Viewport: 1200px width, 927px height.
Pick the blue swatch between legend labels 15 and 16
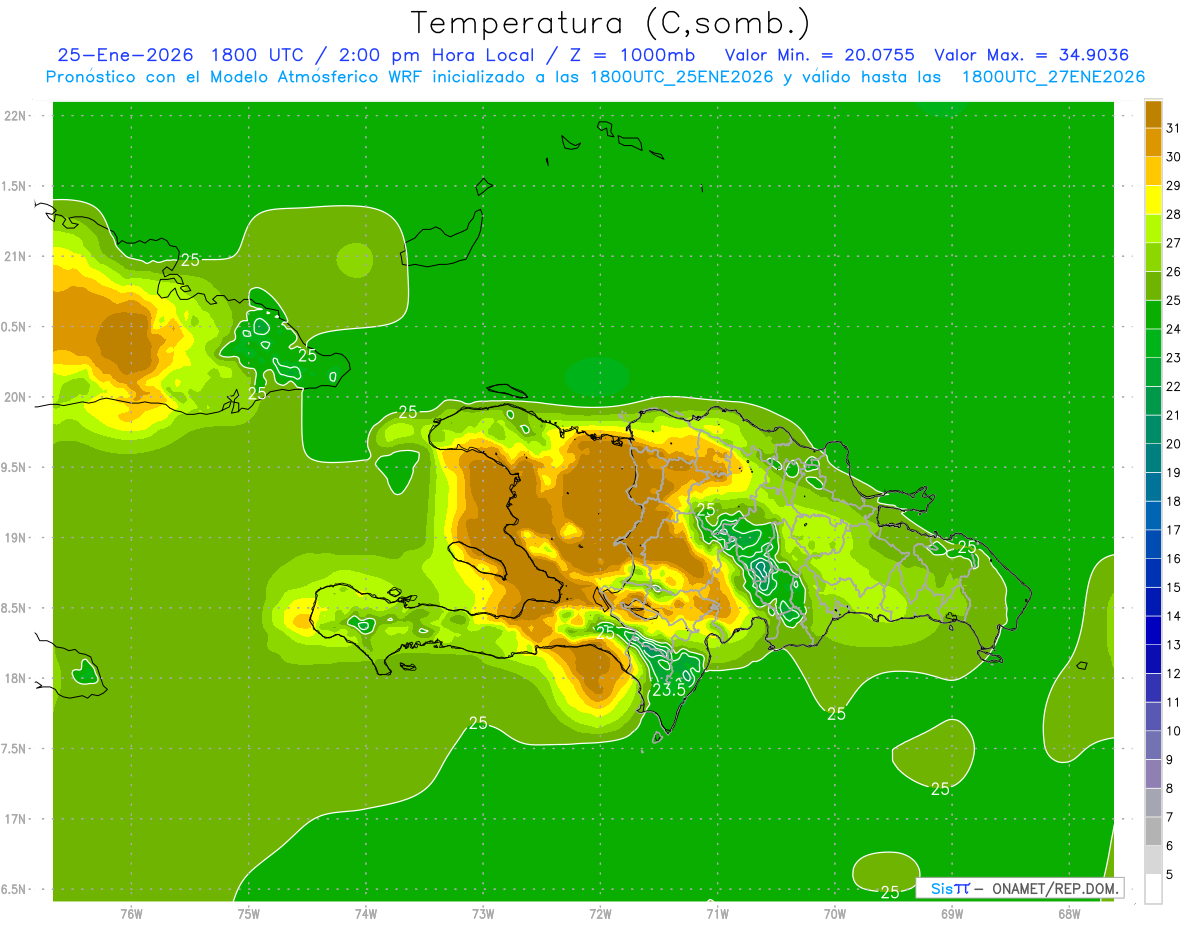click(1153, 573)
